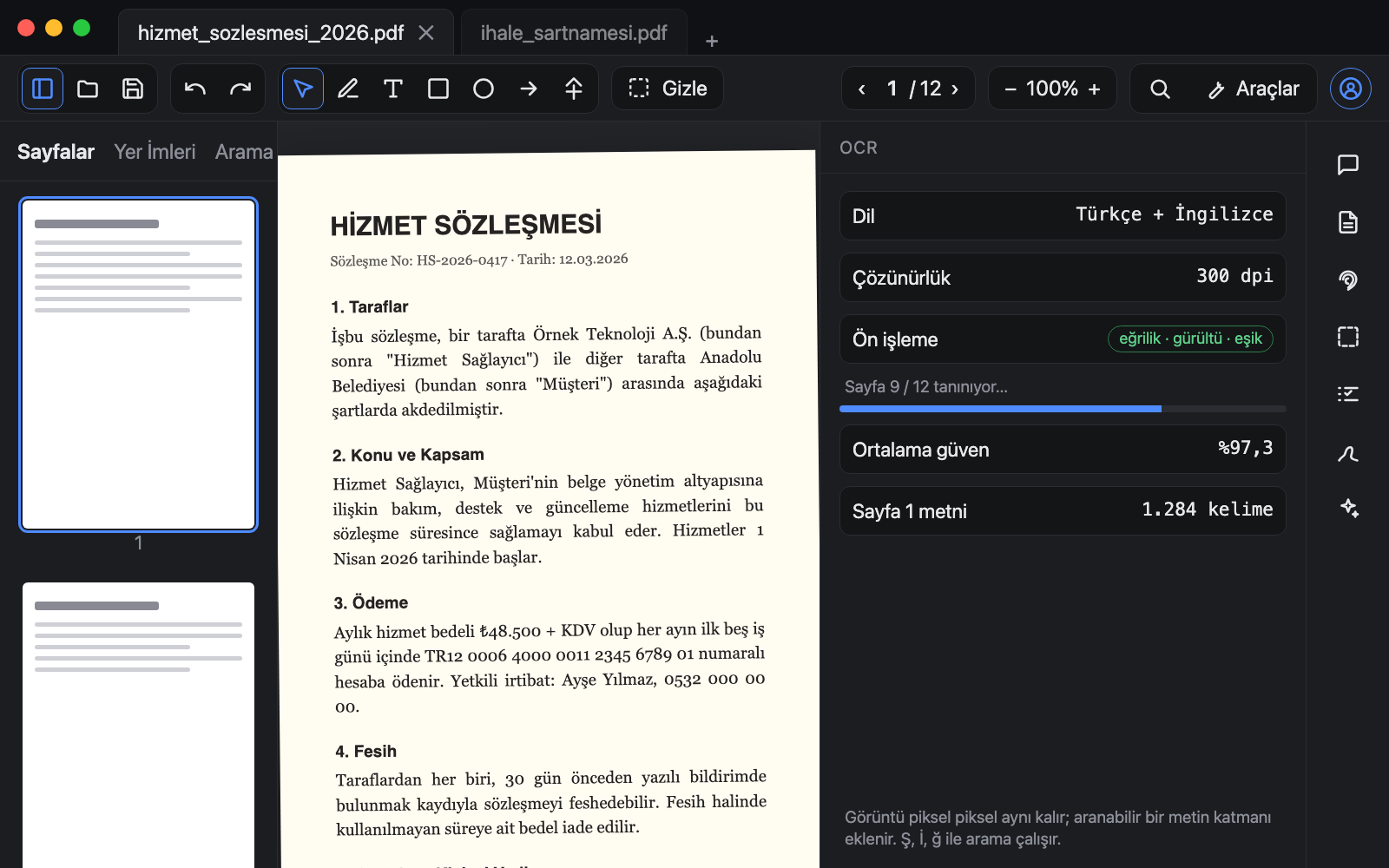Select the second page thumbnail
The height and width of the screenshot is (868, 1389).
(x=139, y=725)
